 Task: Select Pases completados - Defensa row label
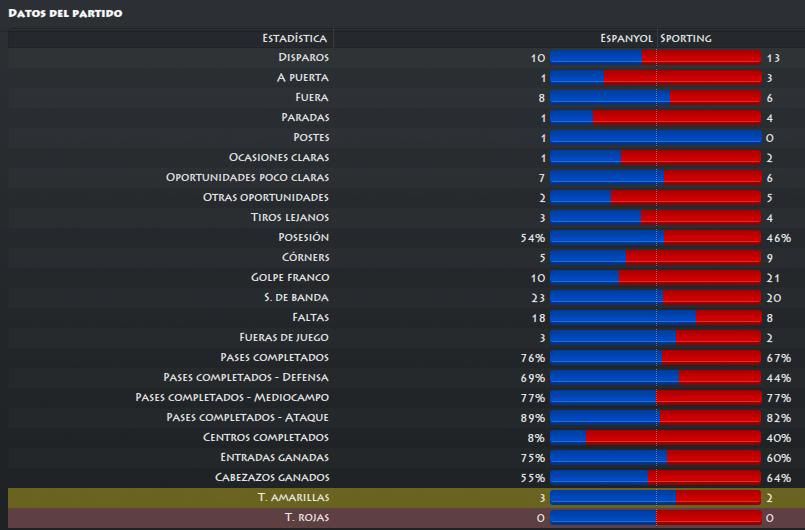(246, 377)
